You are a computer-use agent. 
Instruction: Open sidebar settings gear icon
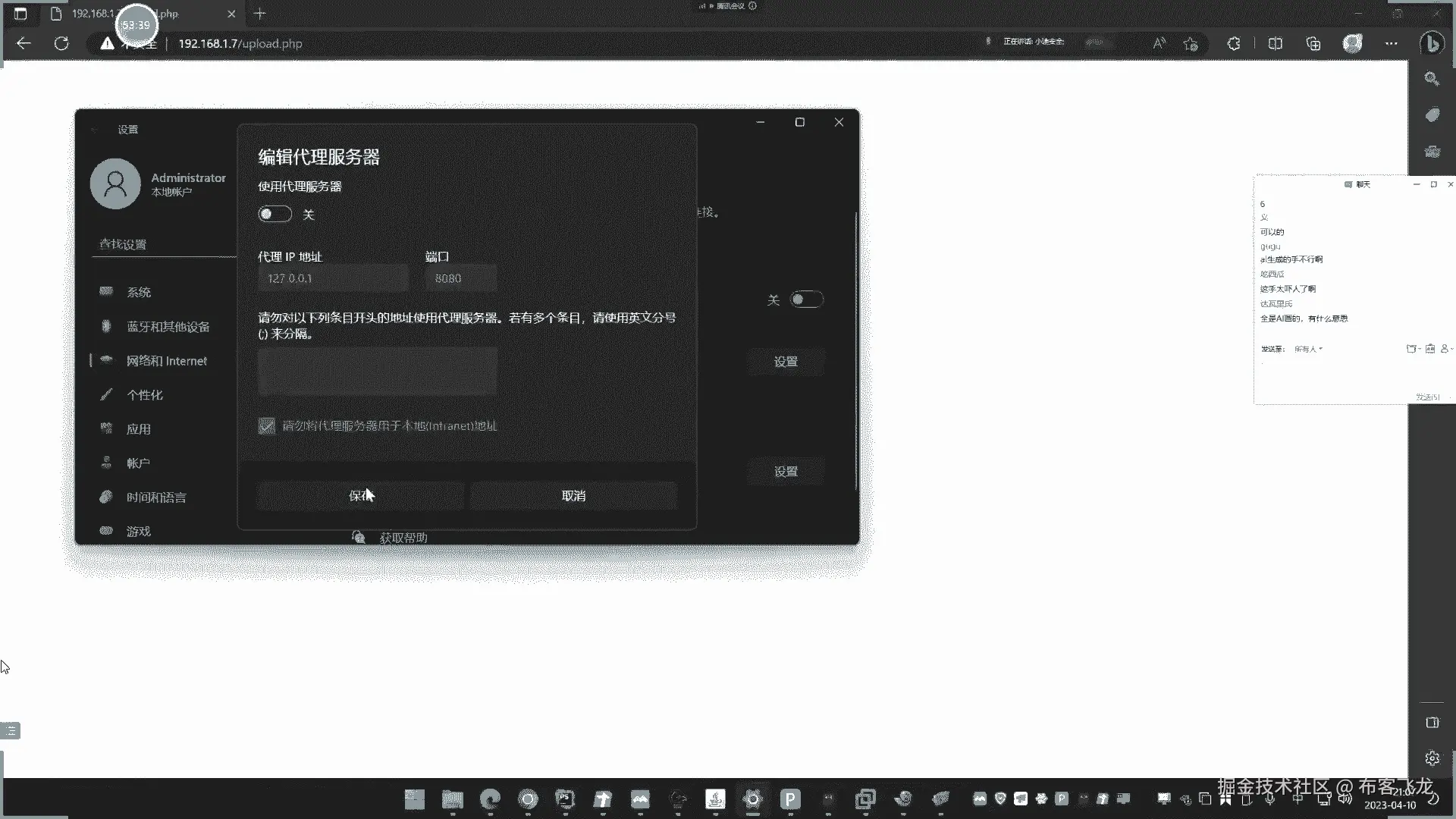click(x=1432, y=758)
